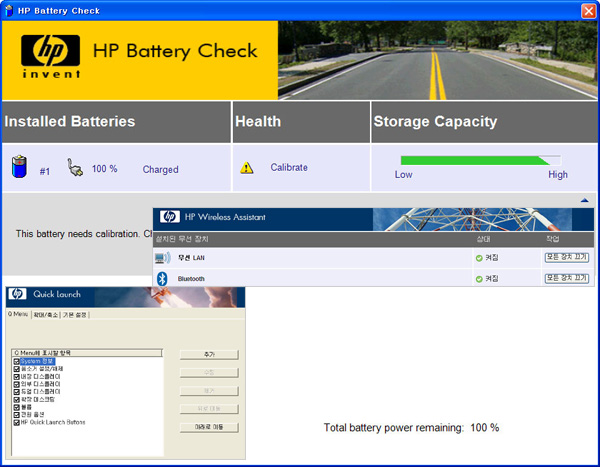Toggle the 음소거 설정/해제 checkbox
Viewport: 600px width, 467px height.
coord(16,369)
